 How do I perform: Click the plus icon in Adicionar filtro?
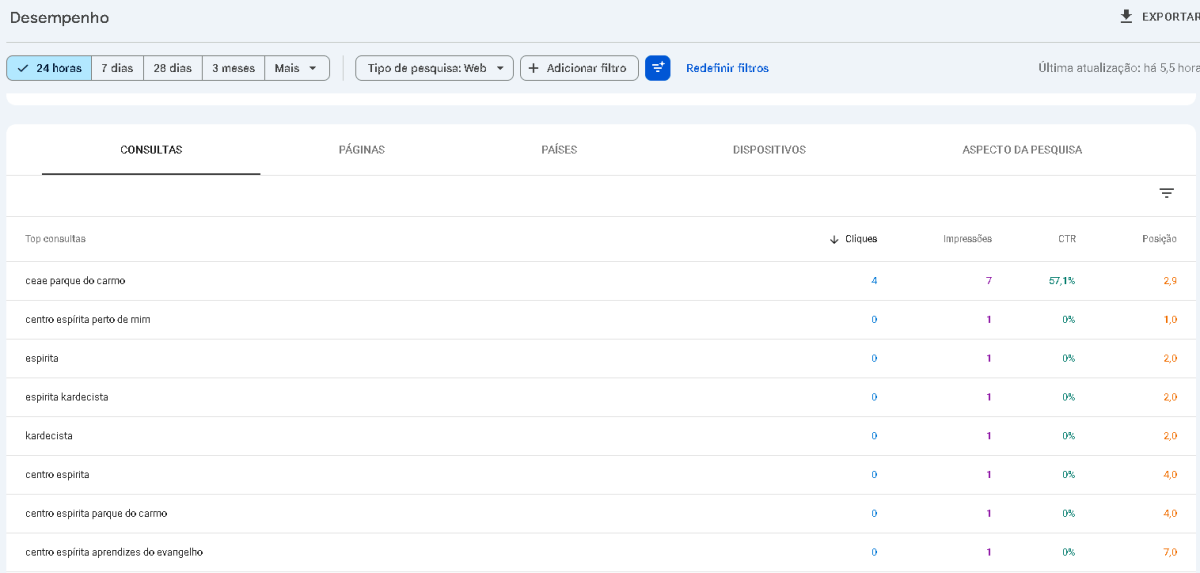tap(533, 68)
